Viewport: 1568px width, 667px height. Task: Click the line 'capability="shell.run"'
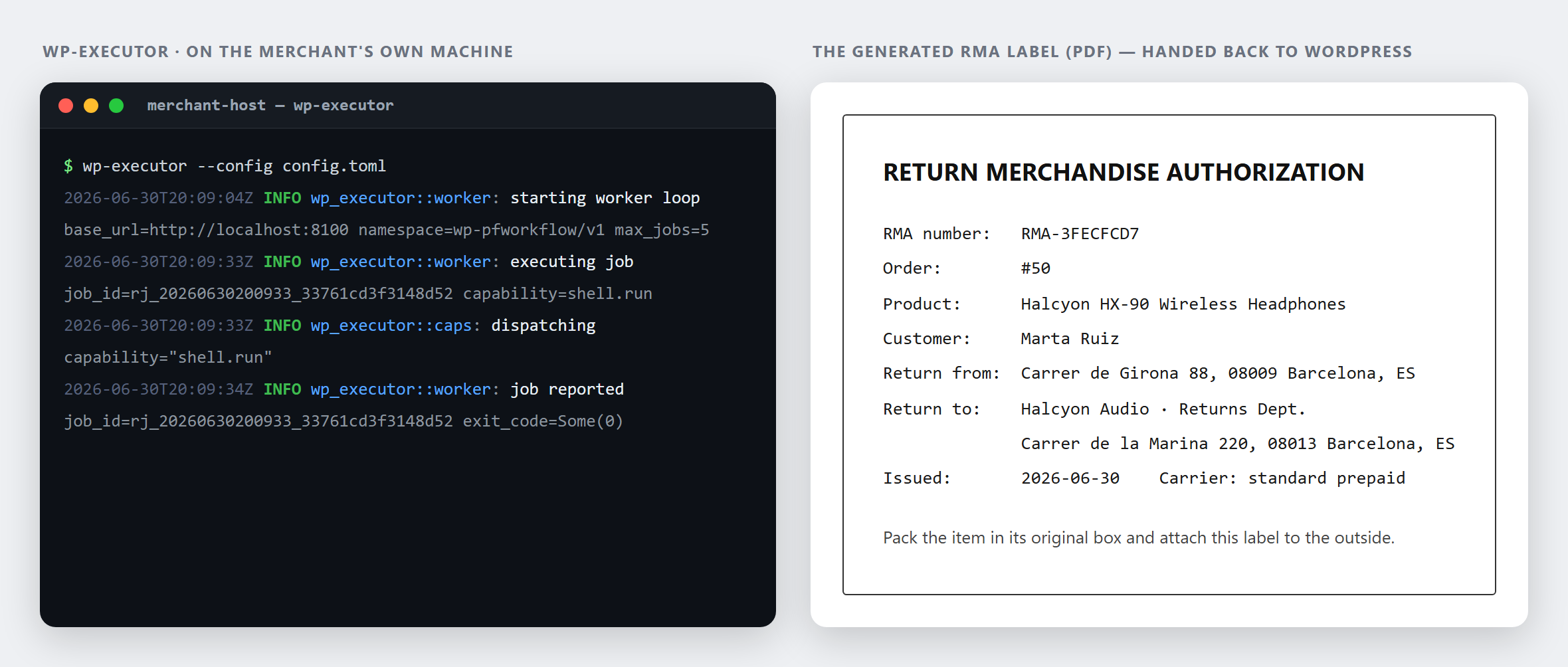[x=168, y=357]
